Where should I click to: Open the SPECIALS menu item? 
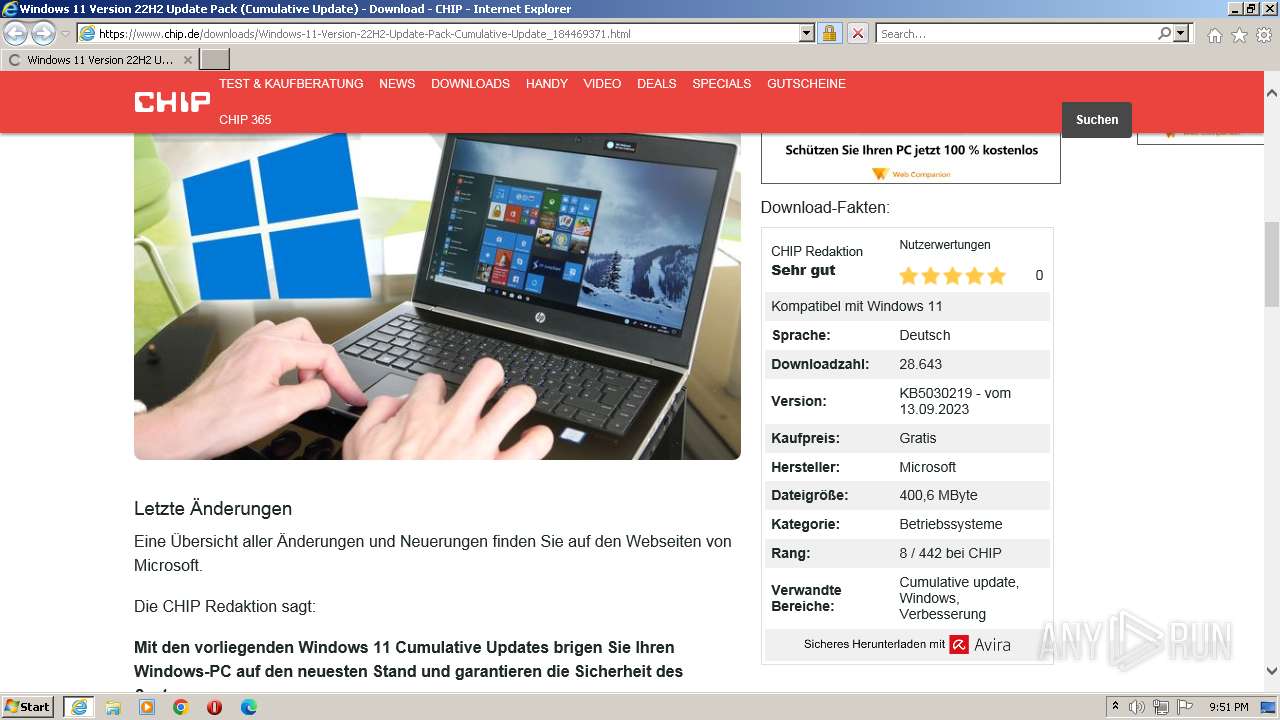click(x=721, y=84)
